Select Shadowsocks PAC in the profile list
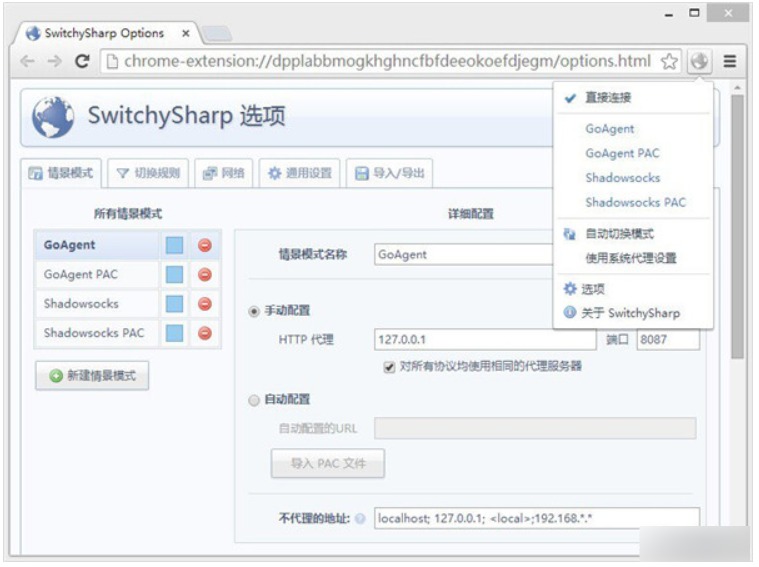Viewport: 759px width, 567px height. (x=96, y=333)
